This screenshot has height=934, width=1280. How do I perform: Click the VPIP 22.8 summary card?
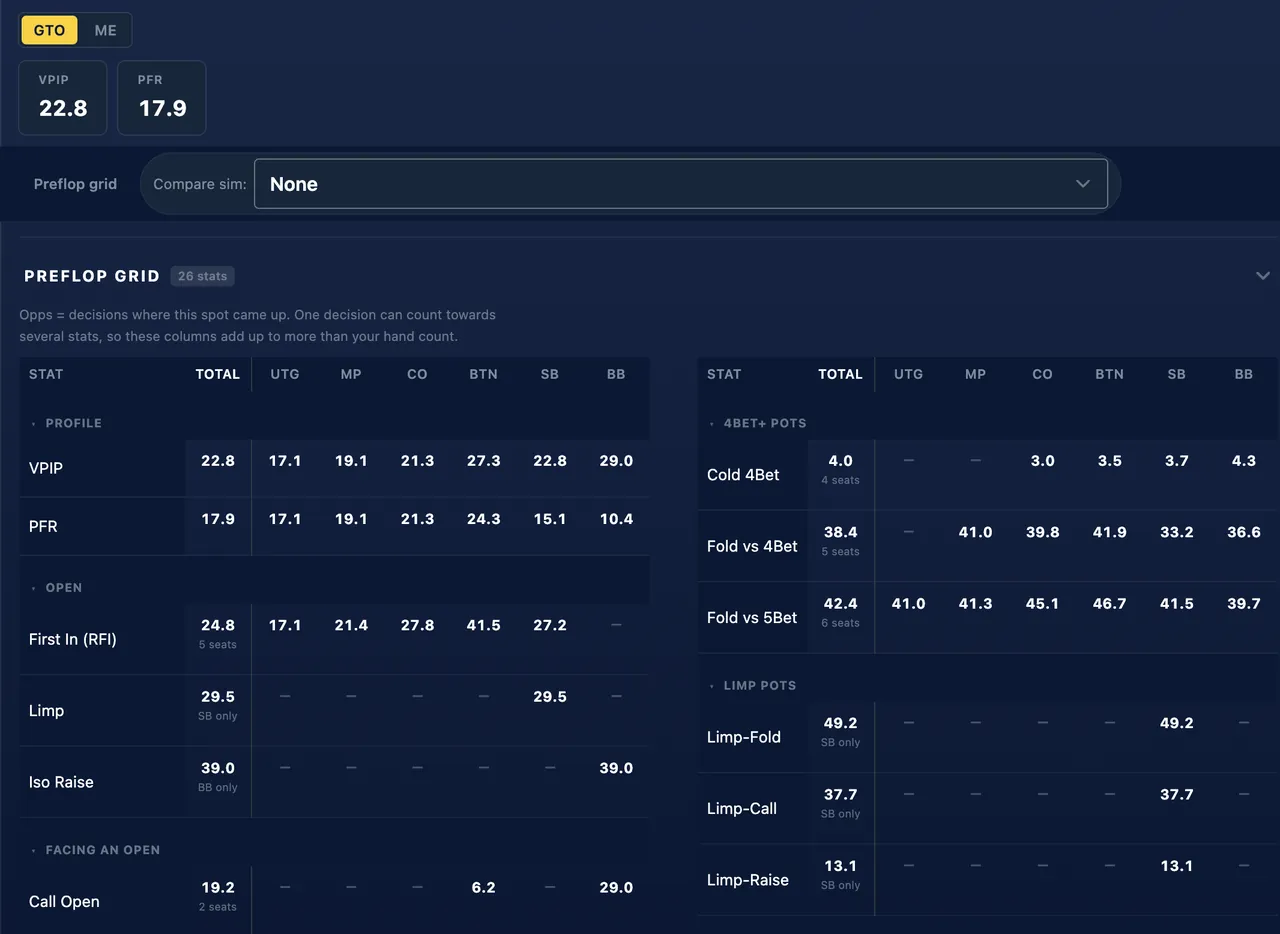coord(63,98)
